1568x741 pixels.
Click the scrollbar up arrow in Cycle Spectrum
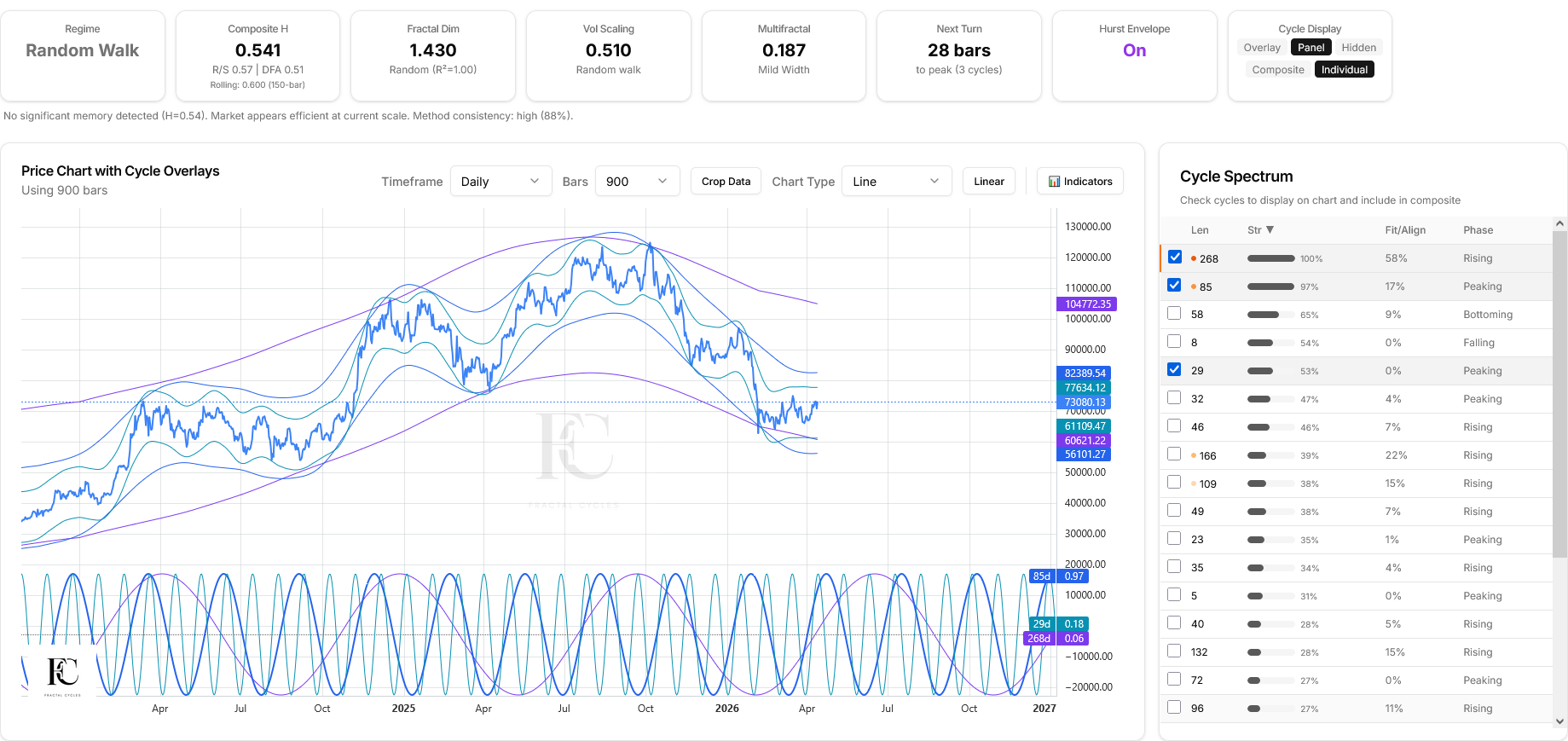[1559, 223]
